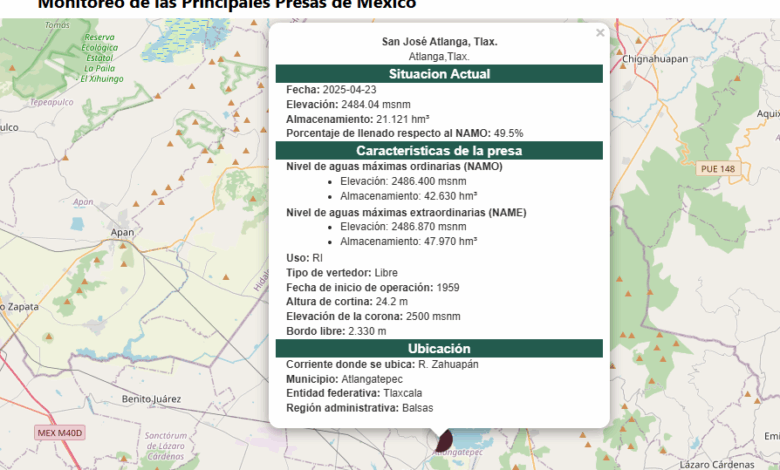Click the Sanctórum de Lázaro Cárdenas label
This screenshot has height=470, width=780.
pyautogui.click(x=166, y=446)
